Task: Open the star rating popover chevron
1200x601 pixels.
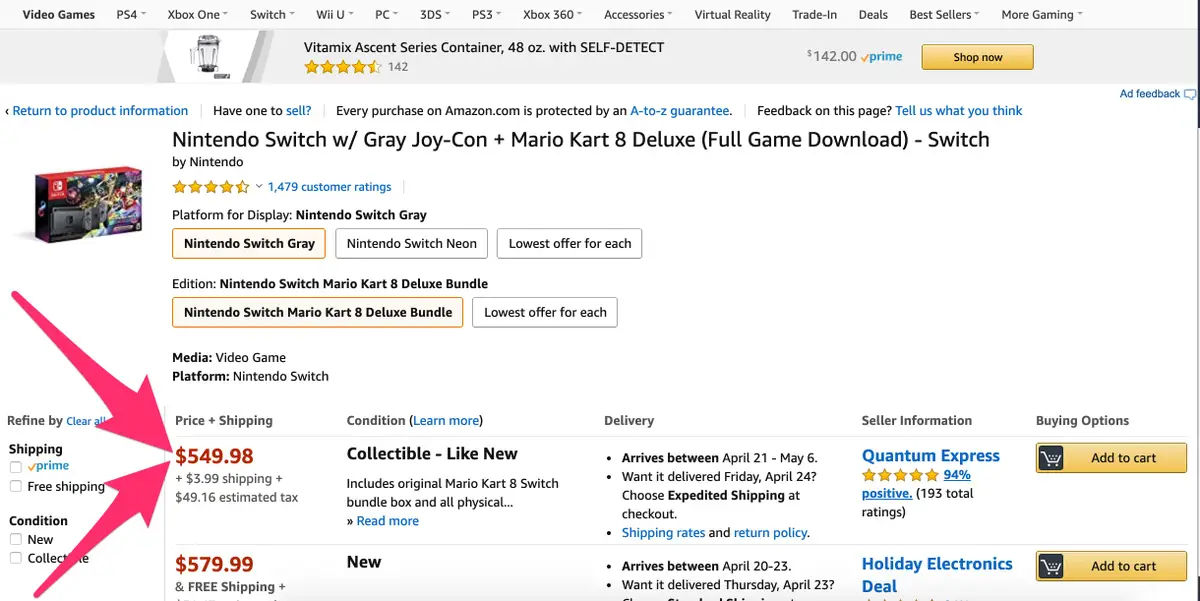Action: tap(259, 186)
